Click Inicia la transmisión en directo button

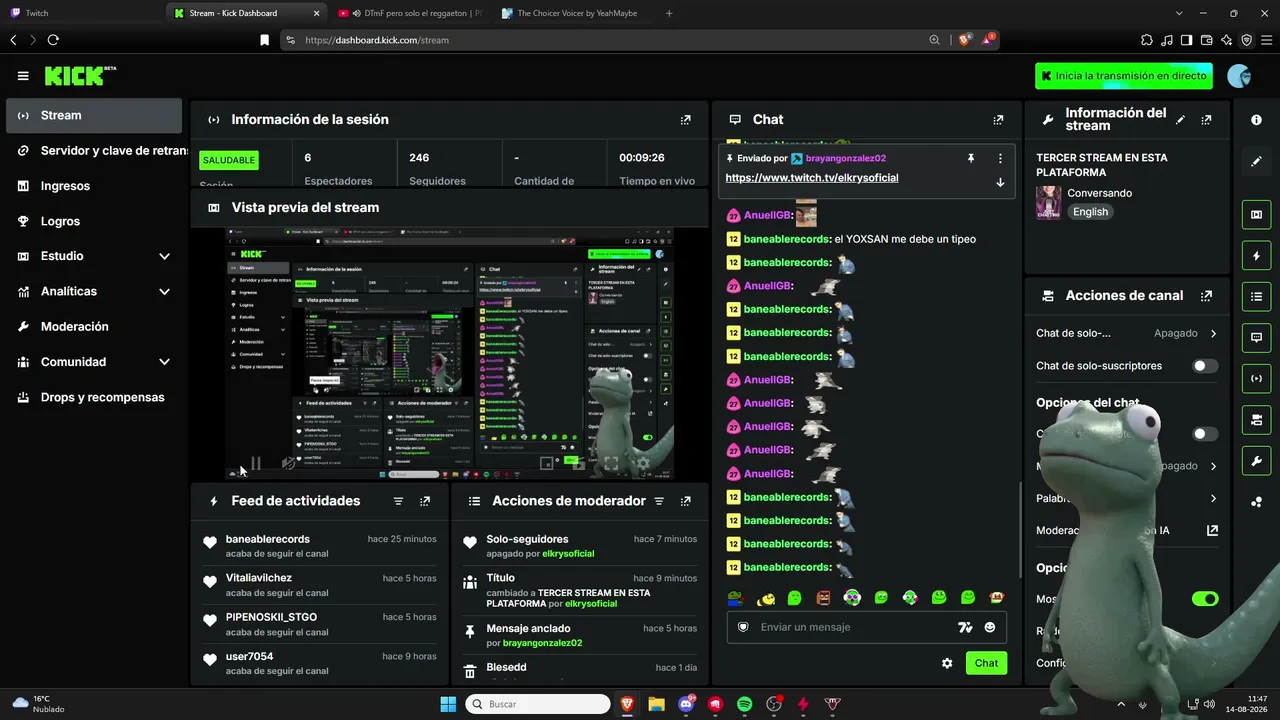click(1124, 76)
